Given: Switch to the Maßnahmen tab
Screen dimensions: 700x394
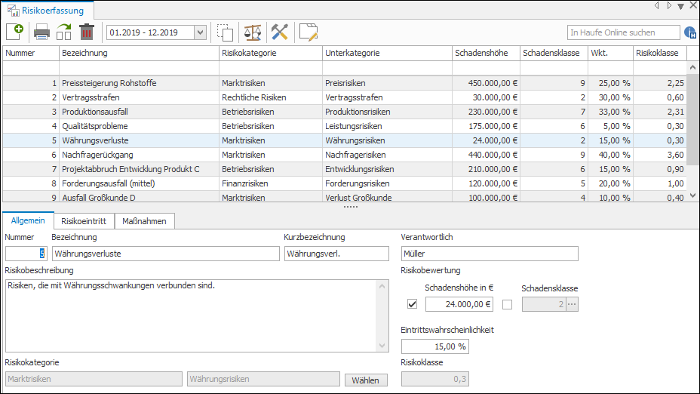Looking at the screenshot, I should [144, 221].
